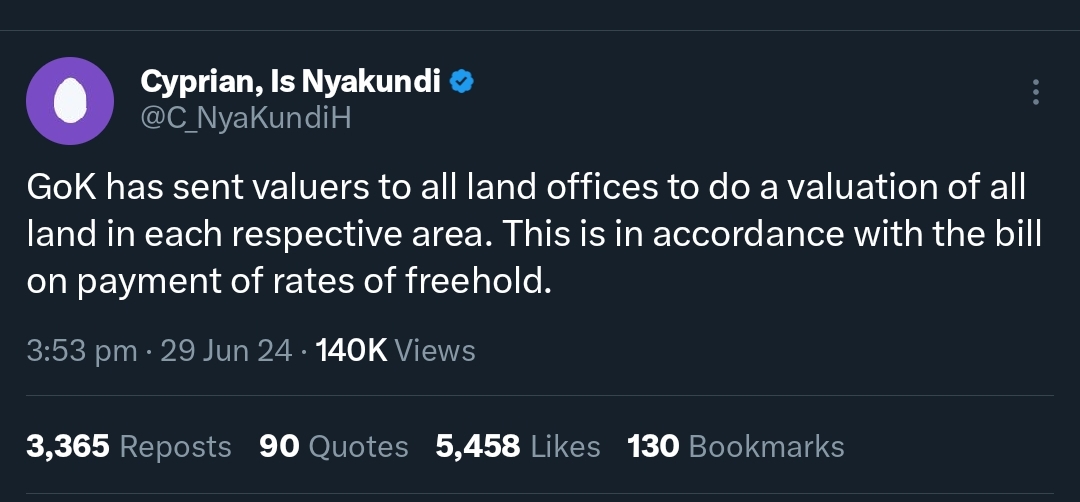Image resolution: width=1080 pixels, height=502 pixels.
Task: Click the 29 Jun 24 date
Action: [226, 351]
